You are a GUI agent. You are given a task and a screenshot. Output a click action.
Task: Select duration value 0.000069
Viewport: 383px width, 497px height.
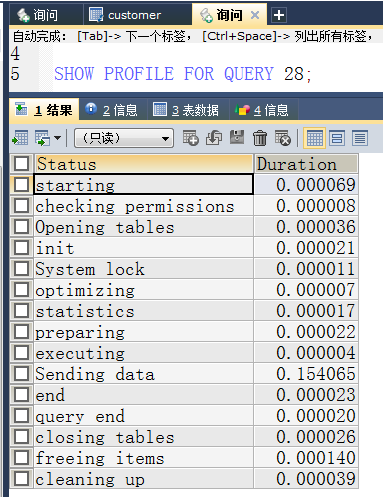click(306, 184)
